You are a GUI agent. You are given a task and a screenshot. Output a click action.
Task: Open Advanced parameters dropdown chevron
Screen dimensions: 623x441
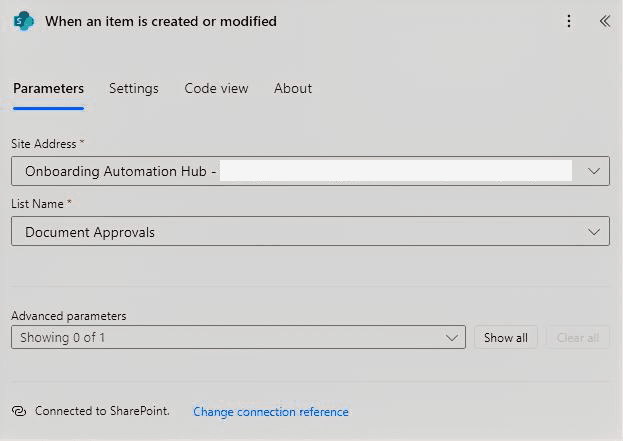click(451, 338)
